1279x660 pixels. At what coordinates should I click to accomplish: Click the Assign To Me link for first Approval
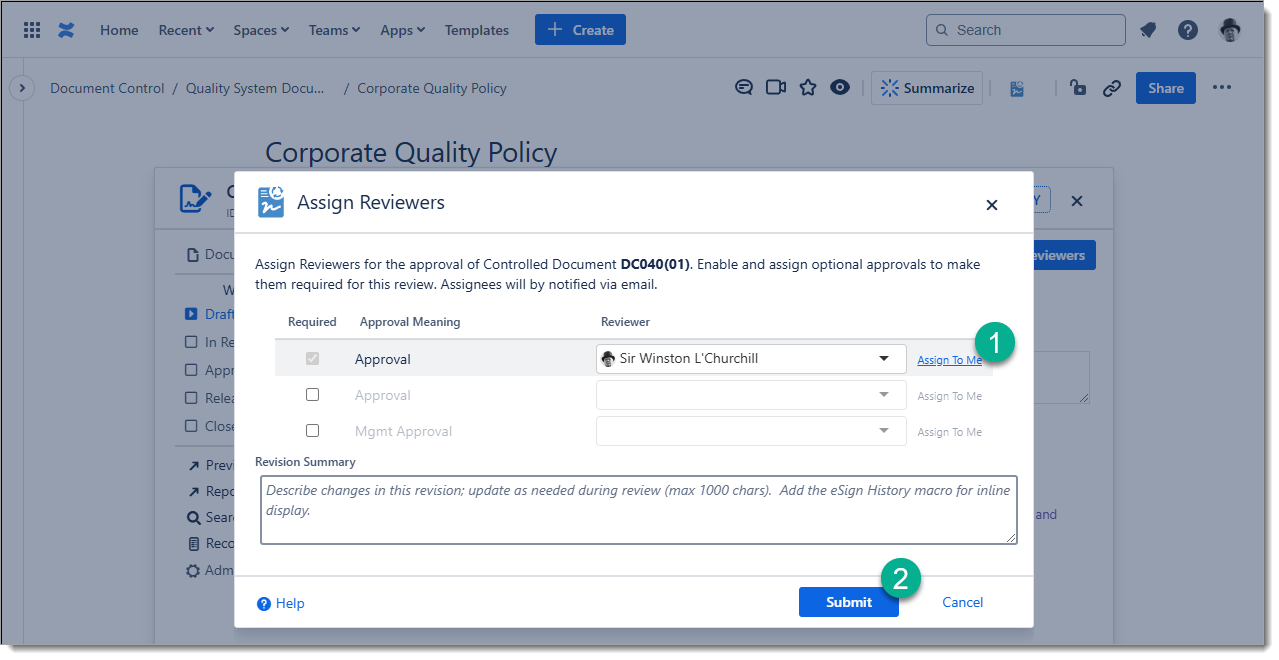[949, 360]
